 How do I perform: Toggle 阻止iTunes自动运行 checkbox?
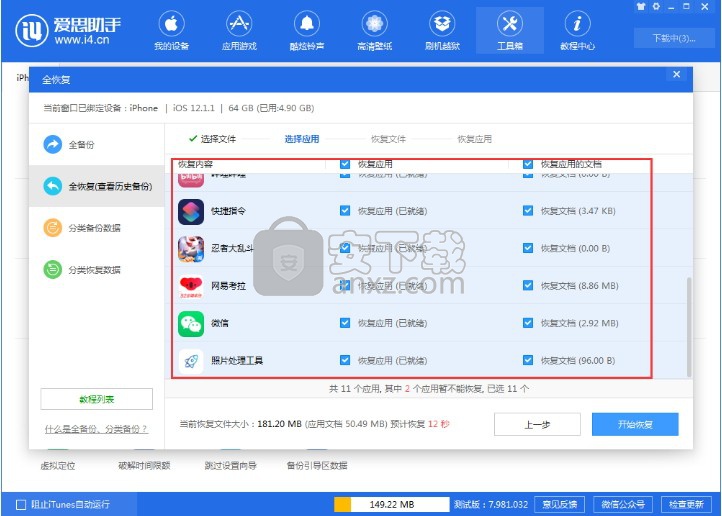click(x=21, y=504)
